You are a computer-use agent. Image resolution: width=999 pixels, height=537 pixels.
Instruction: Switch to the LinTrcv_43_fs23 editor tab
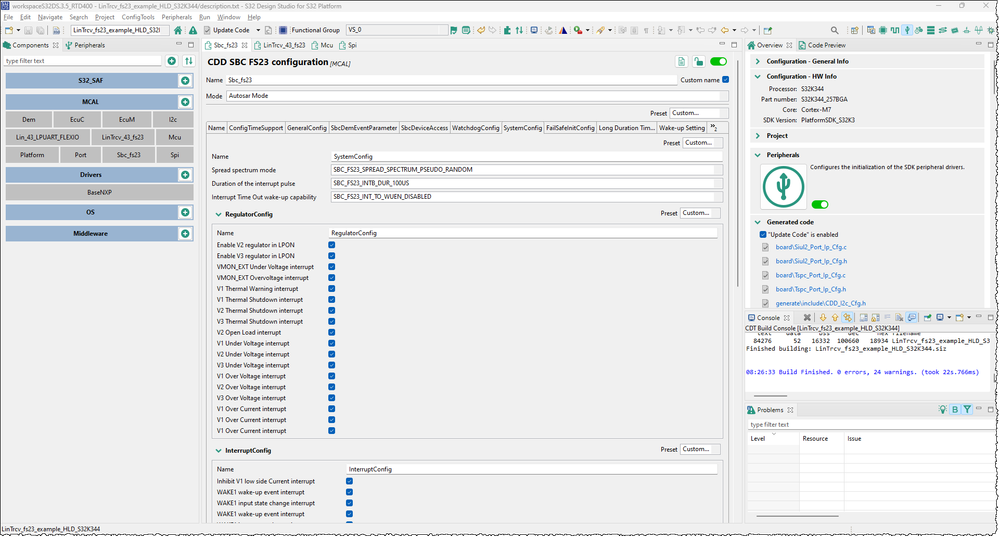tap(280, 45)
